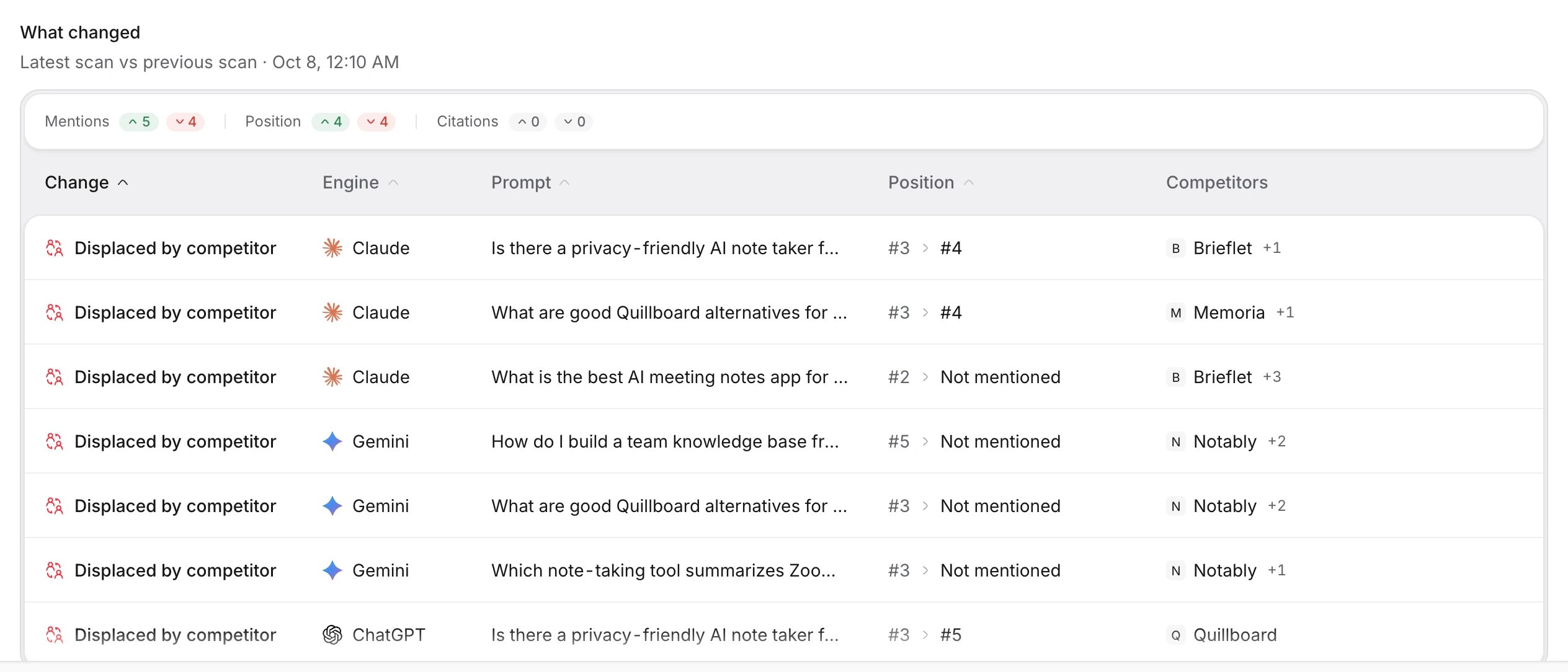Click the ChatGPT engine label
1568x672 pixels.
[389, 635]
